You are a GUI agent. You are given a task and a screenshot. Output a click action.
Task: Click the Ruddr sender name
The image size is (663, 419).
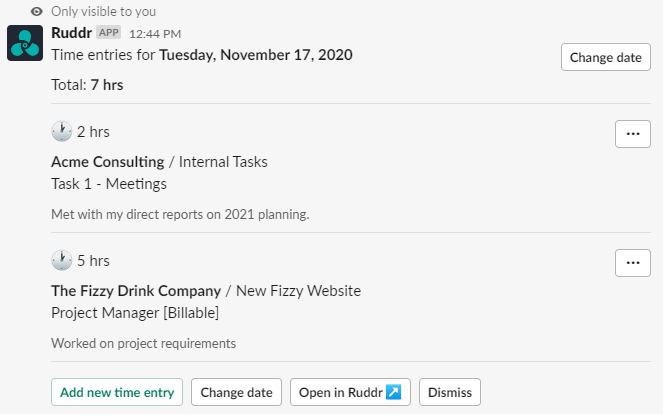pyautogui.click(x=71, y=32)
